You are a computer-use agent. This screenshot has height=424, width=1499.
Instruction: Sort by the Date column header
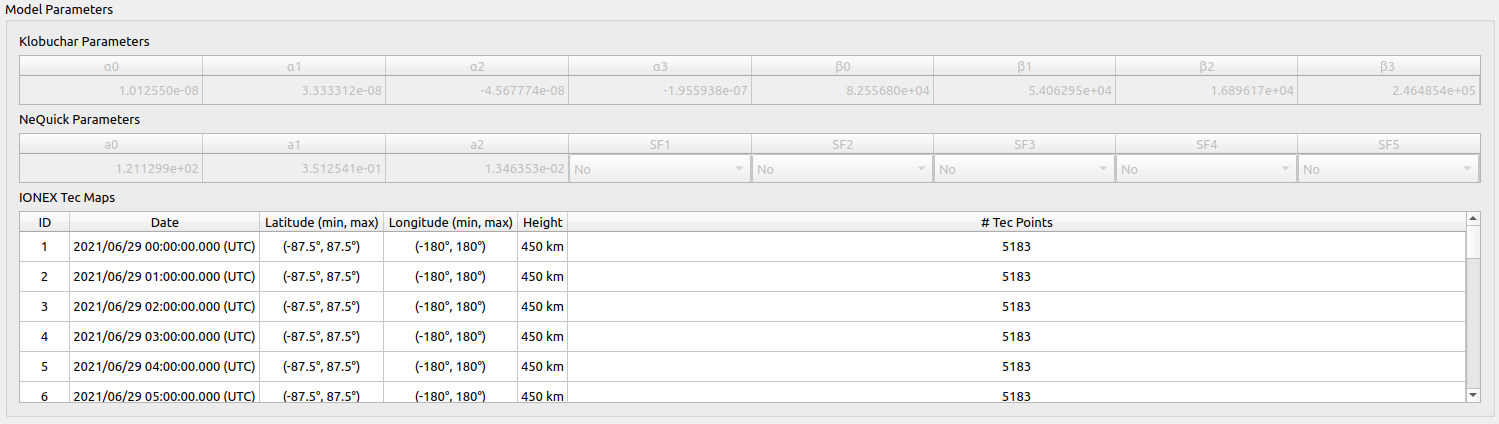pyautogui.click(x=164, y=222)
